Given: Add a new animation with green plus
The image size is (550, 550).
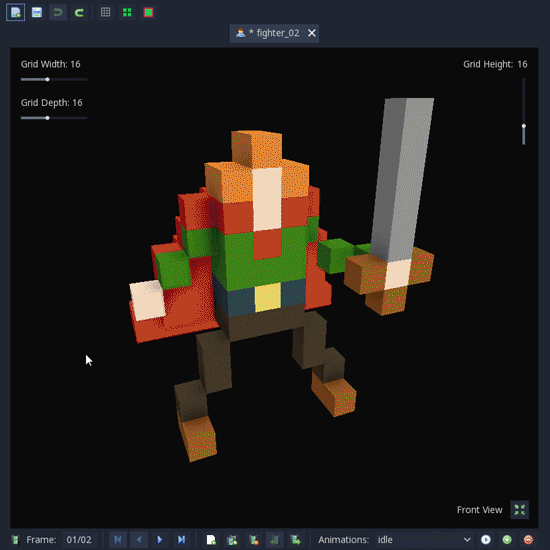Looking at the screenshot, I should point(507,539).
